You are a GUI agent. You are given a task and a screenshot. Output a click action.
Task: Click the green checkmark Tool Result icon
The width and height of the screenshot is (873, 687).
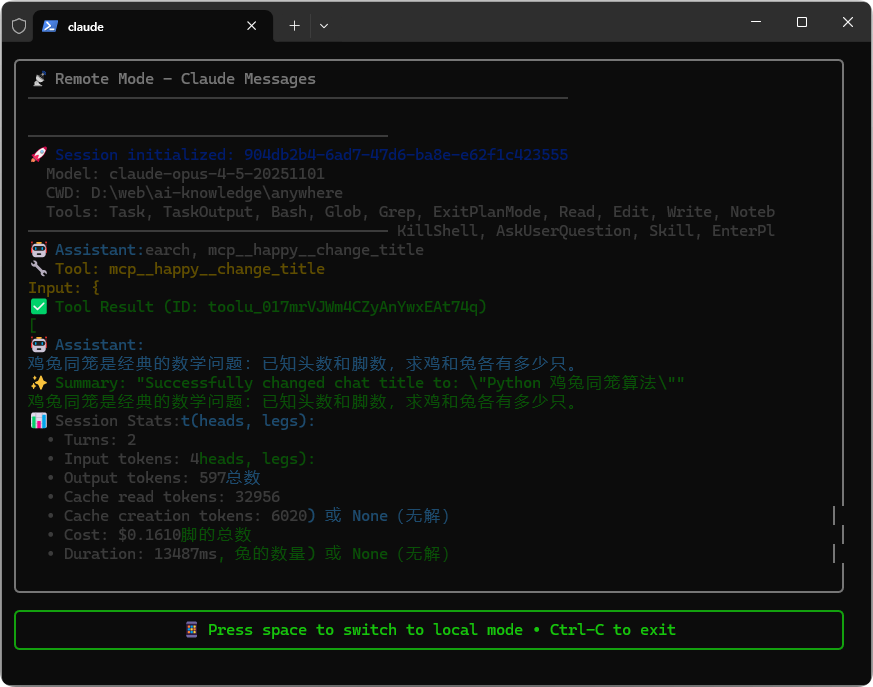[x=39, y=306]
